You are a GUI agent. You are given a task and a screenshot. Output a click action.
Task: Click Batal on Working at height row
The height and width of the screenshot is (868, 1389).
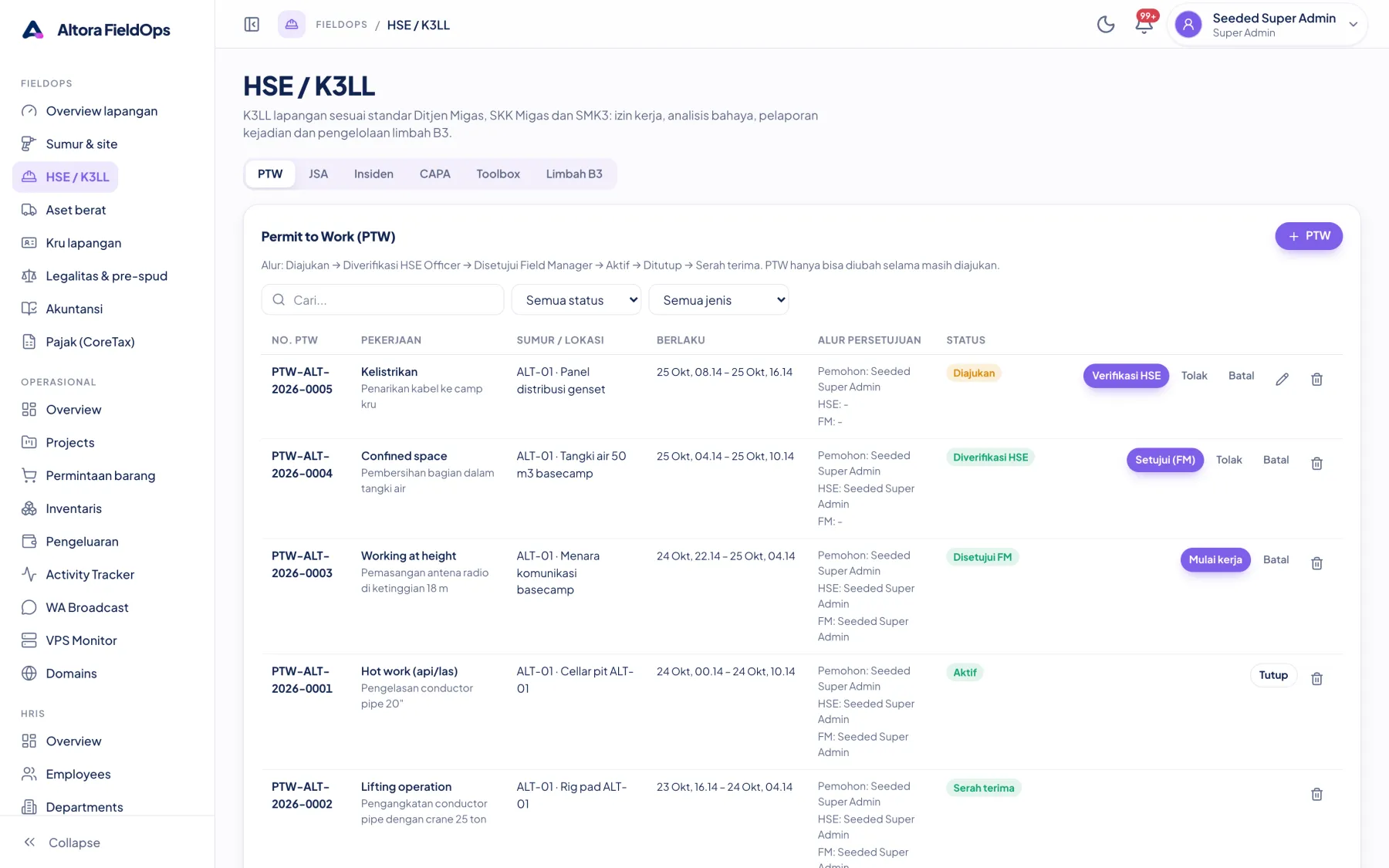(1276, 560)
